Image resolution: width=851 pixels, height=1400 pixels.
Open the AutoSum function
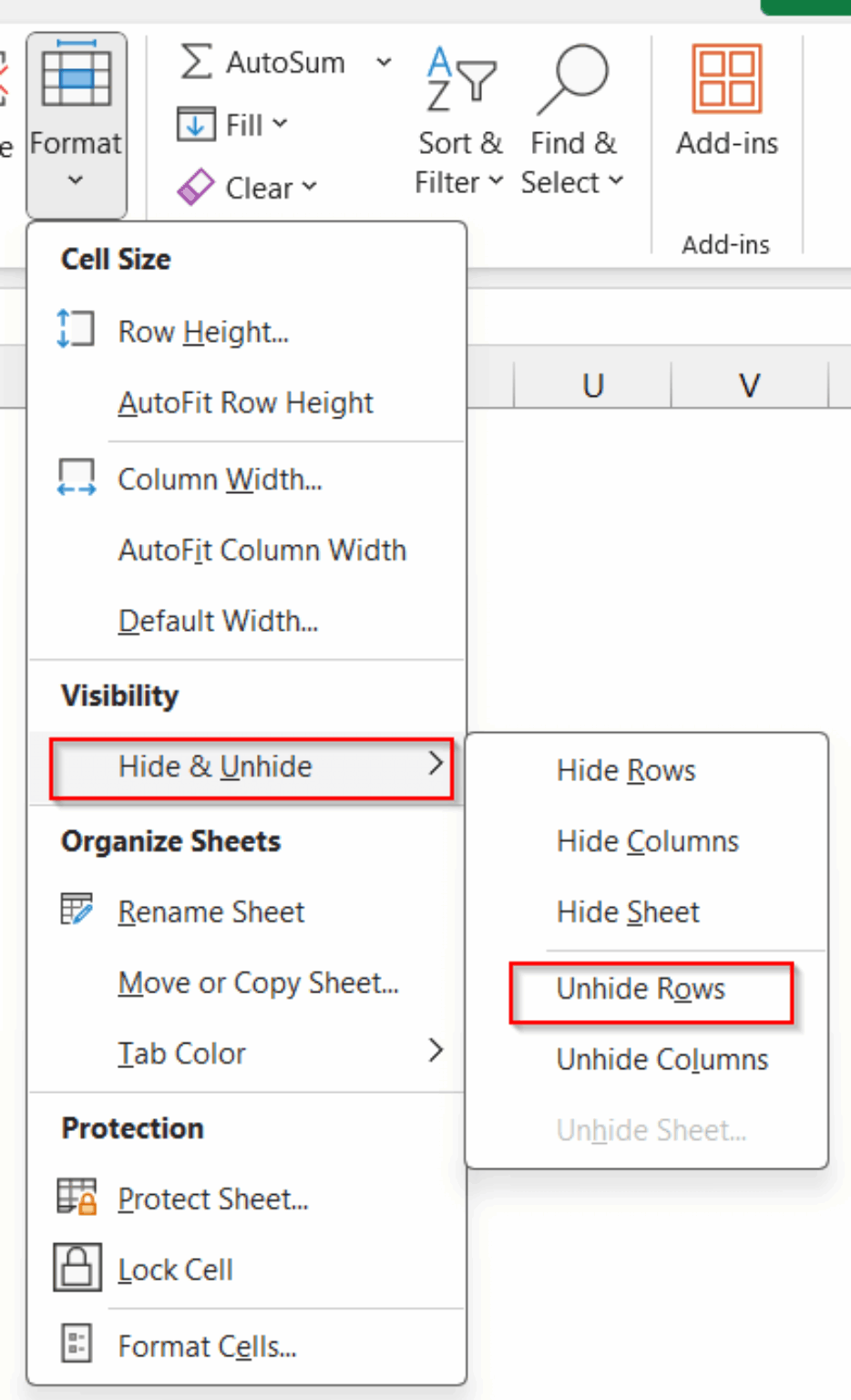pyautogui.click(x=271, y=61)
